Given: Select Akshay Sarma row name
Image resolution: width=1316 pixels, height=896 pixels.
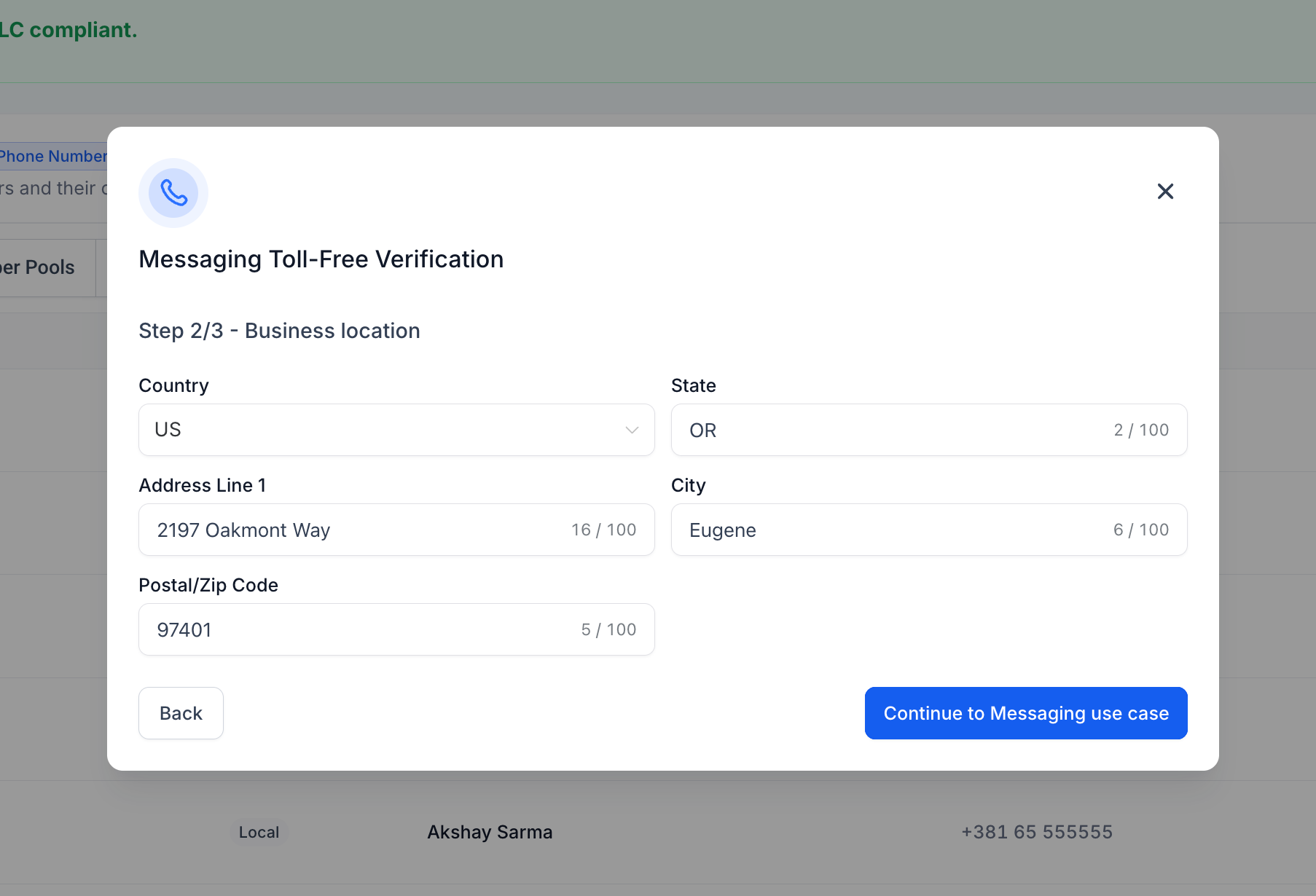Looking at the screenshot, I should click(x=490, y=832).
